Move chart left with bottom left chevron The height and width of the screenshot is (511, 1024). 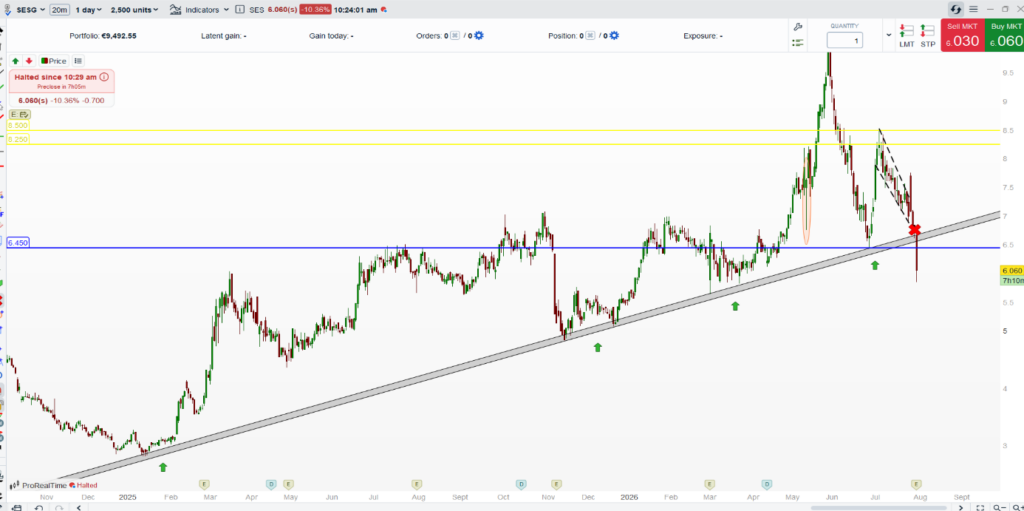pos(79,508)
